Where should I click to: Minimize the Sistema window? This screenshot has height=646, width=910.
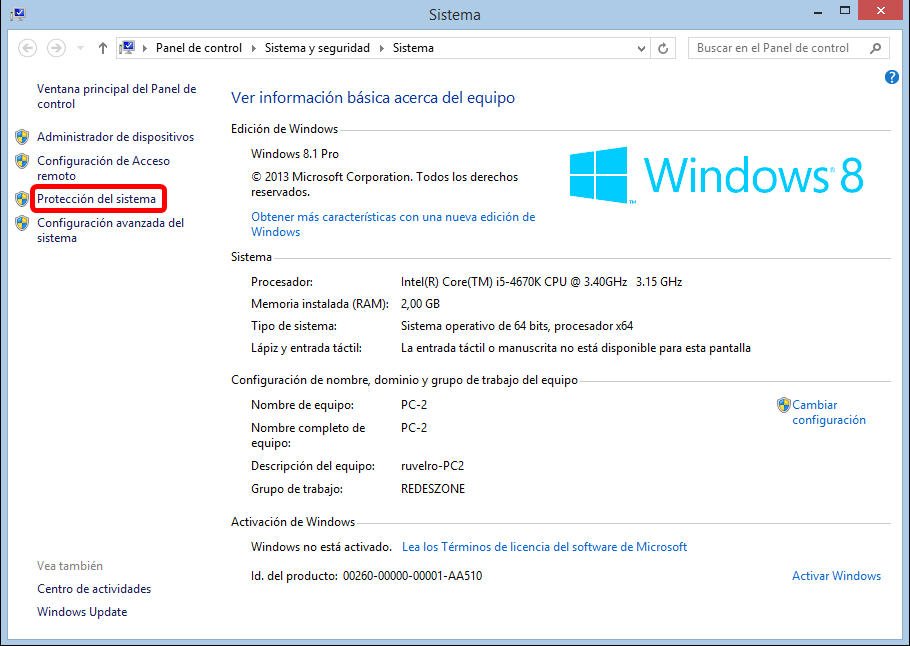click(x=818, y=11)
